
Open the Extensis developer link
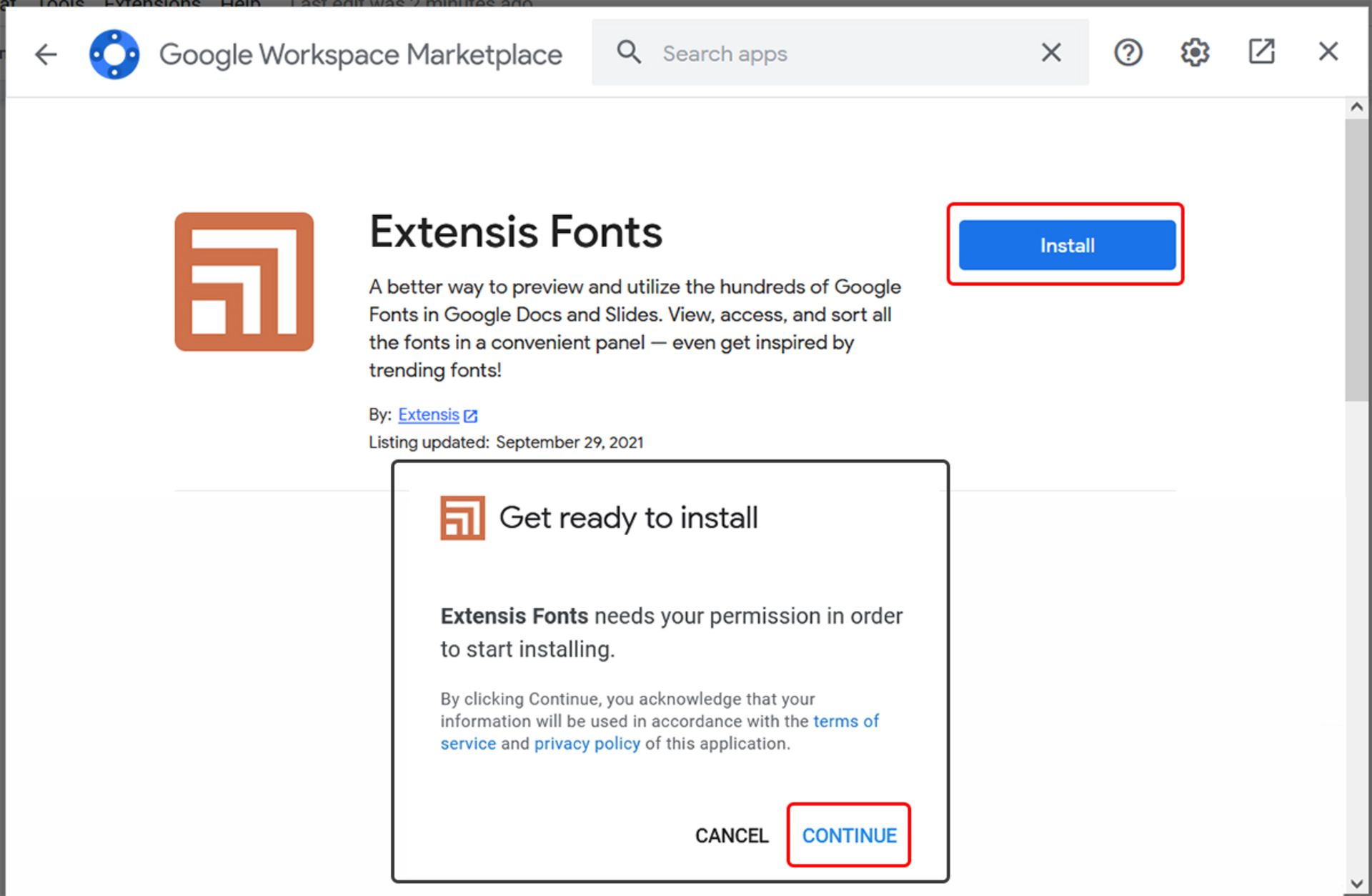428,415
